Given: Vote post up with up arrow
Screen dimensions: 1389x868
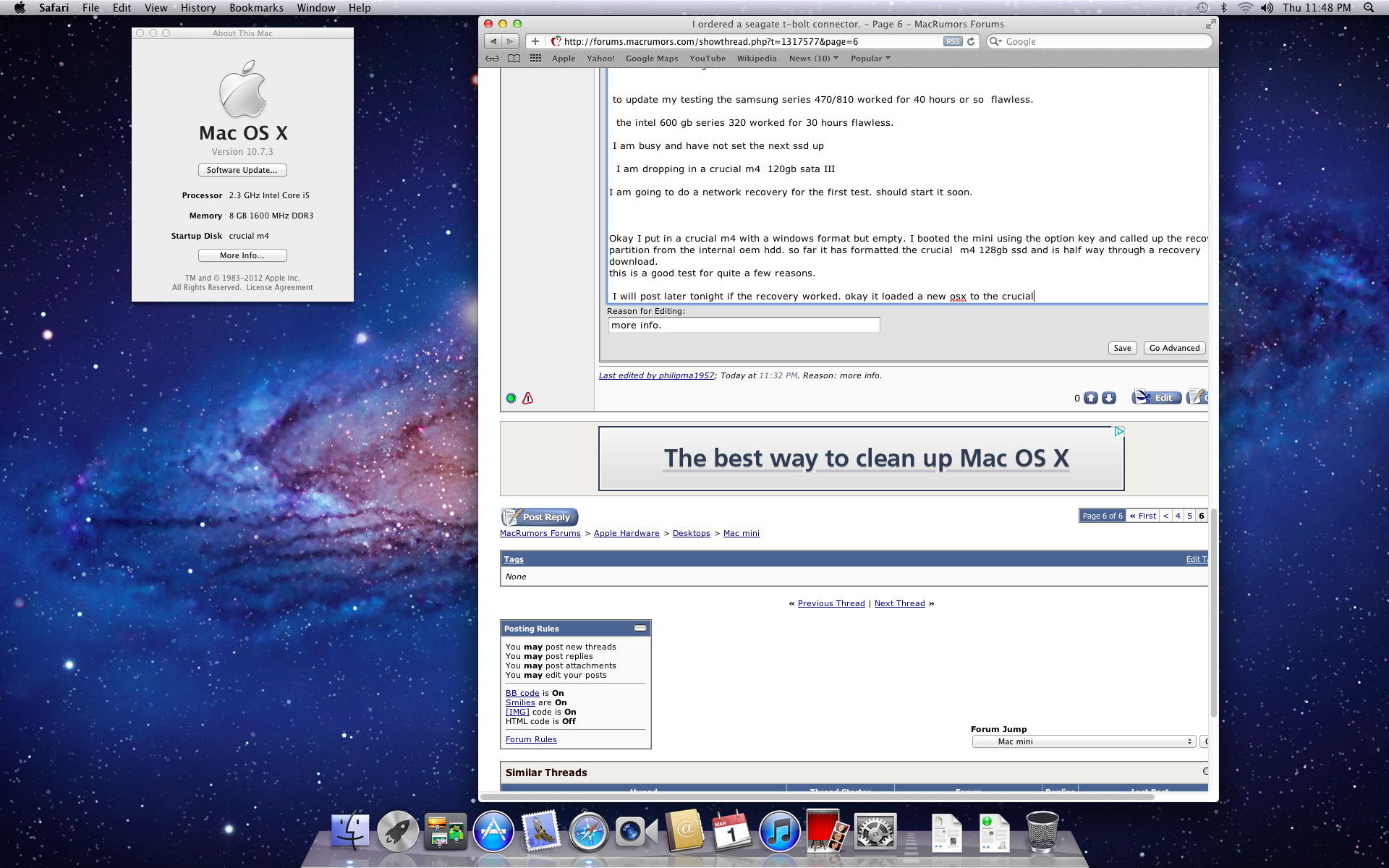Looking at the screenshot, I should [1091, 398].
